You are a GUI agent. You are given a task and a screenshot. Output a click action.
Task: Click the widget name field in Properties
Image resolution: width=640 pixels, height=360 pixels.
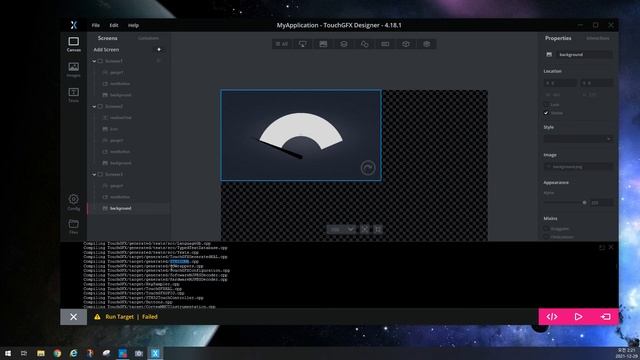(584, 54)
